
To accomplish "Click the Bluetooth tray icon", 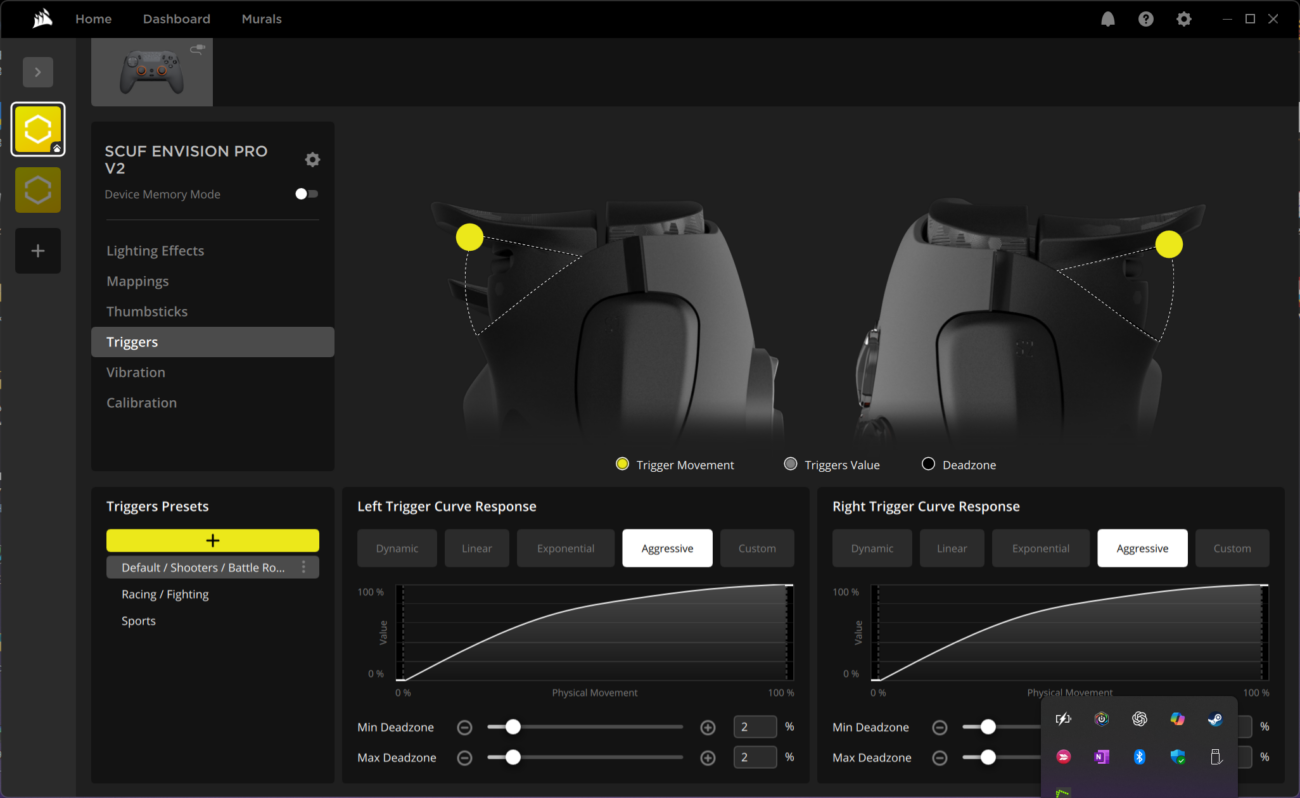I will coord(1139,757).
